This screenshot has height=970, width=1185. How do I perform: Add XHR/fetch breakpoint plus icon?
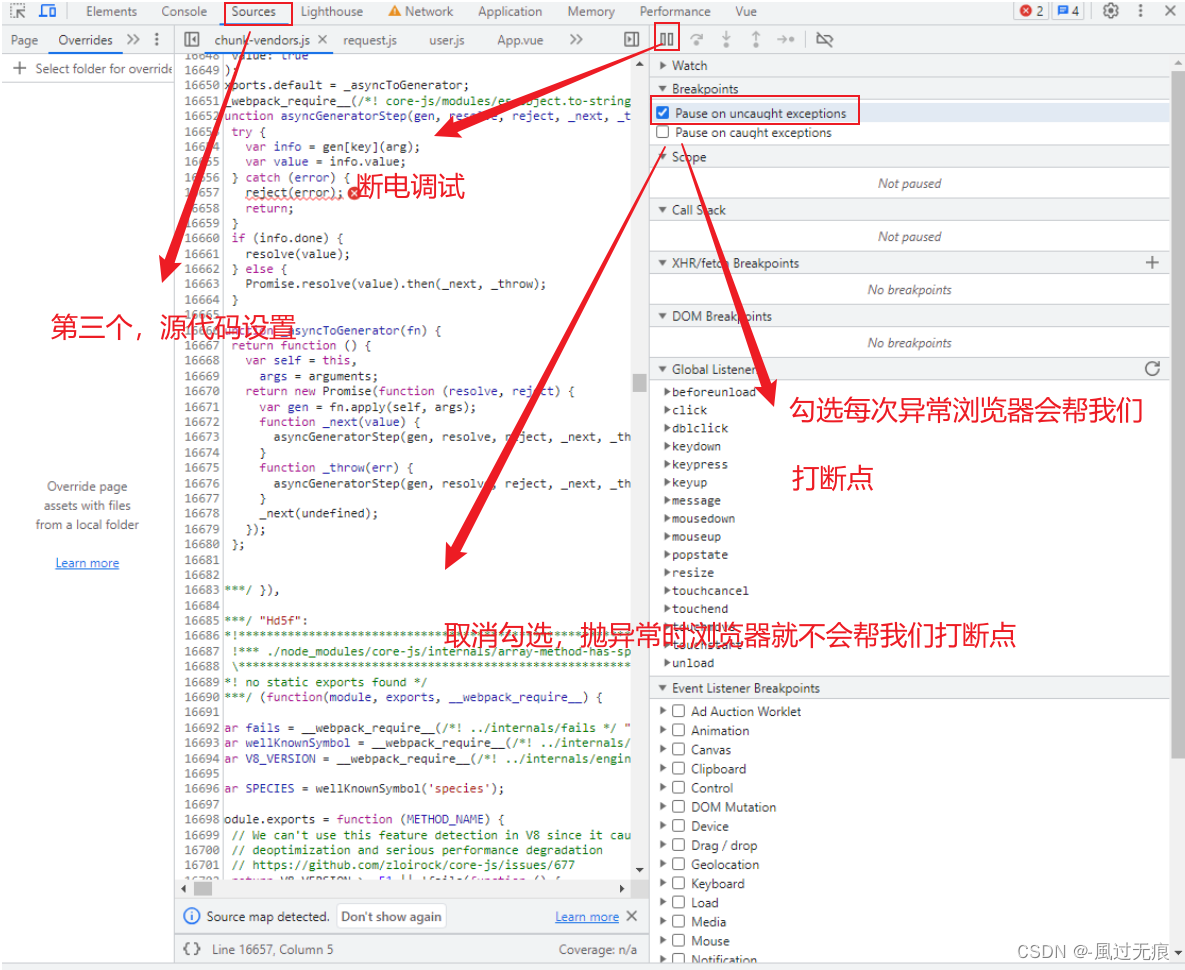[x=1152, y=263]
